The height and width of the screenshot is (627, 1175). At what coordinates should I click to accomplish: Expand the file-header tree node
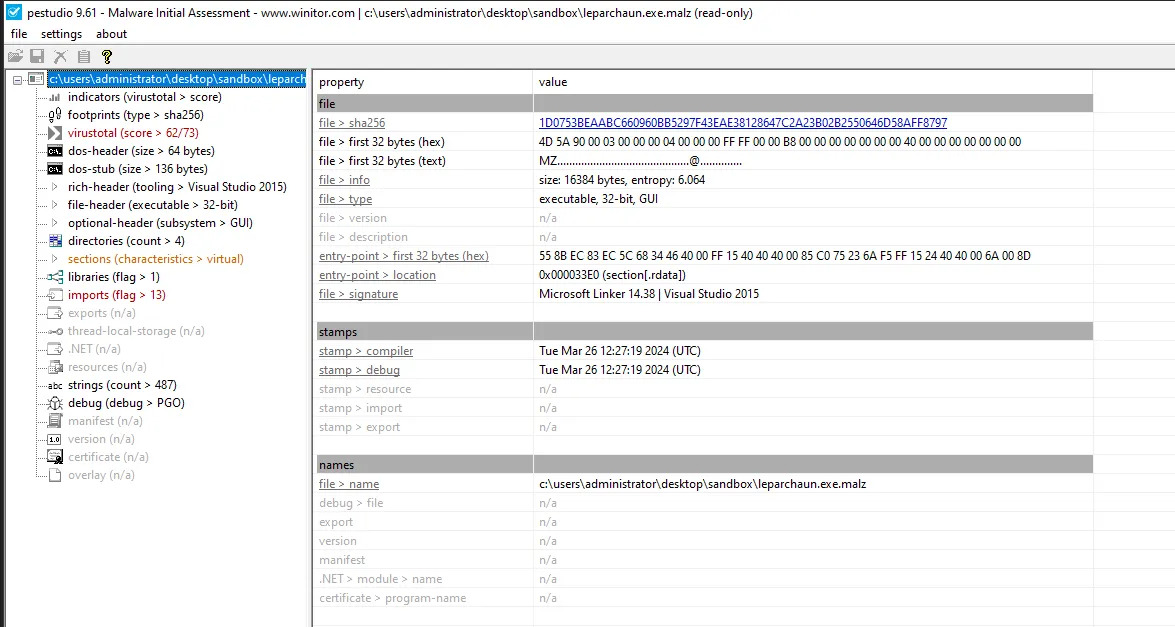click(55, 205)
